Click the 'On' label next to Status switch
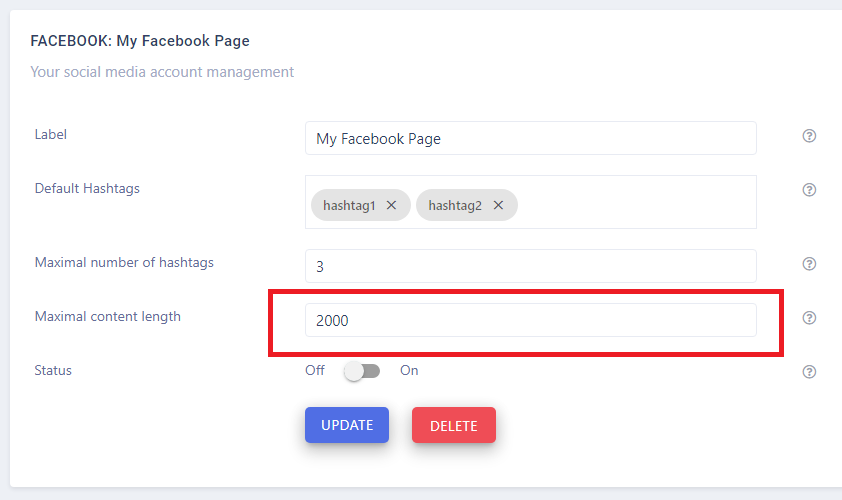This screenshot has height=500, width=842. point(409,371)
